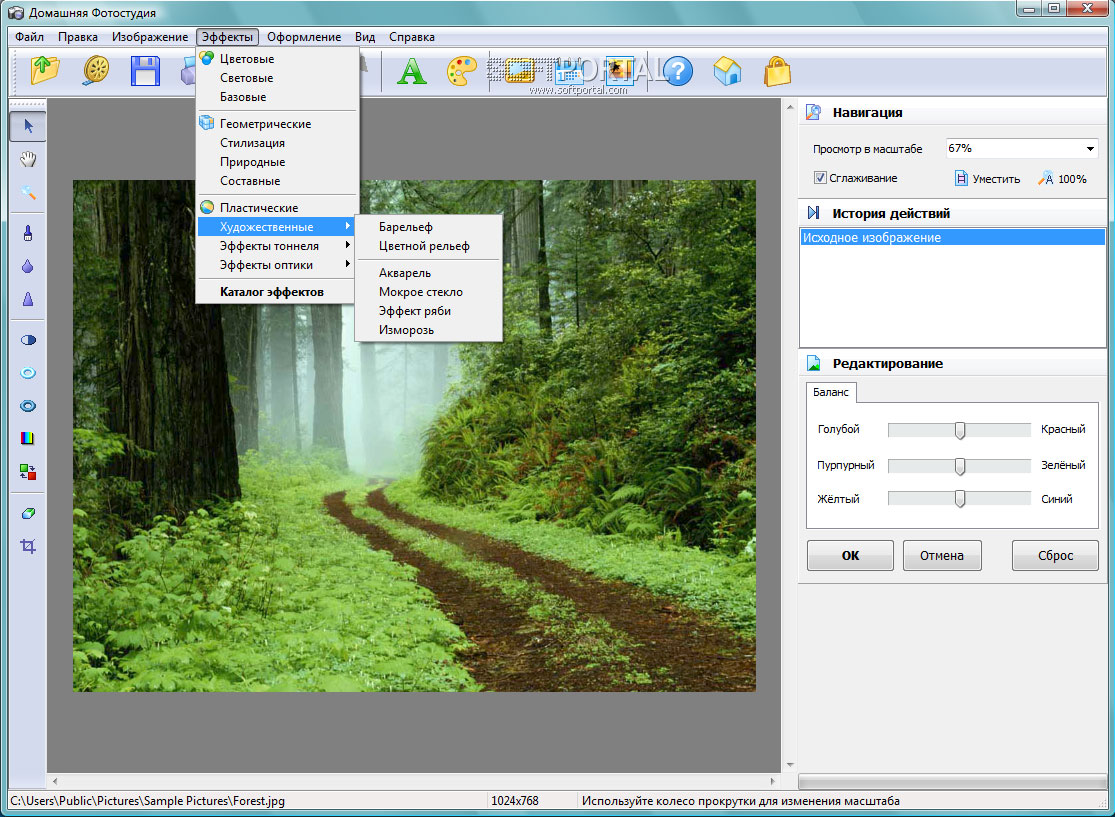Select Исходное изображение in history list
The width and height of the screenshot is (1115, 817).
871,238
